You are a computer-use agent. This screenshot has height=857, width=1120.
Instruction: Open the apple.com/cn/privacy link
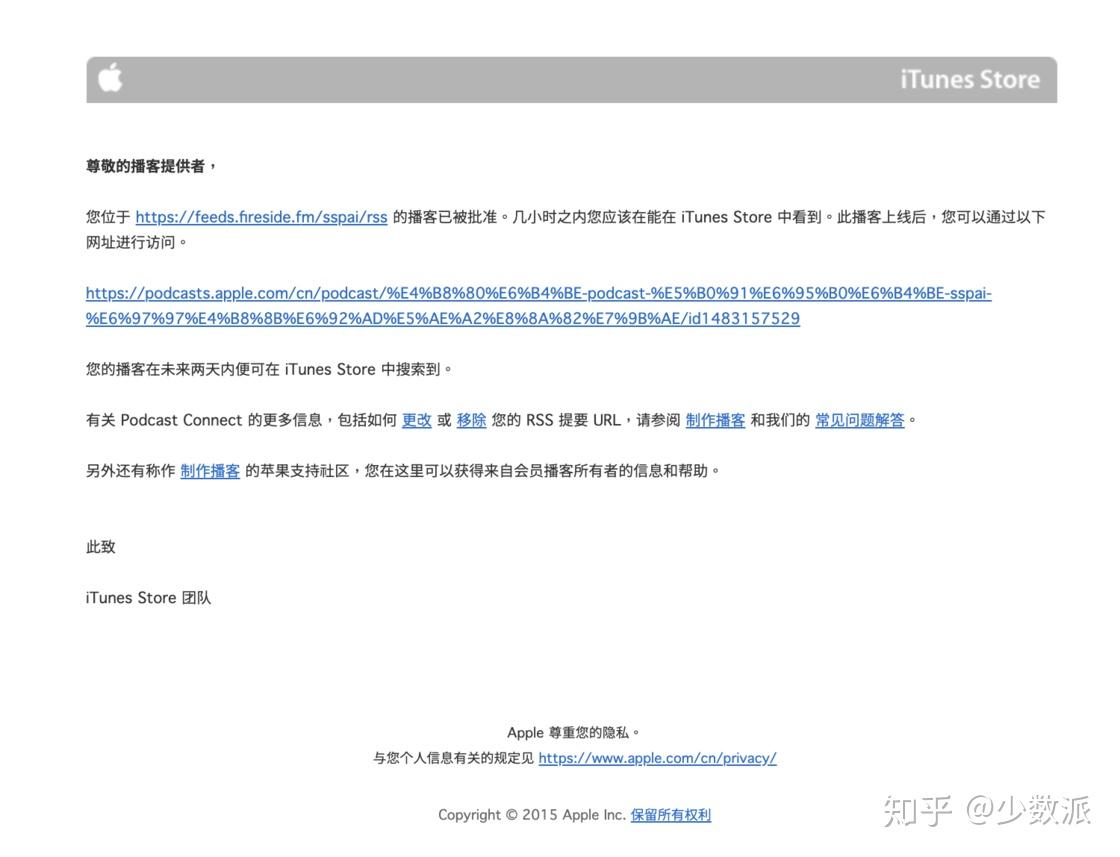657,758
